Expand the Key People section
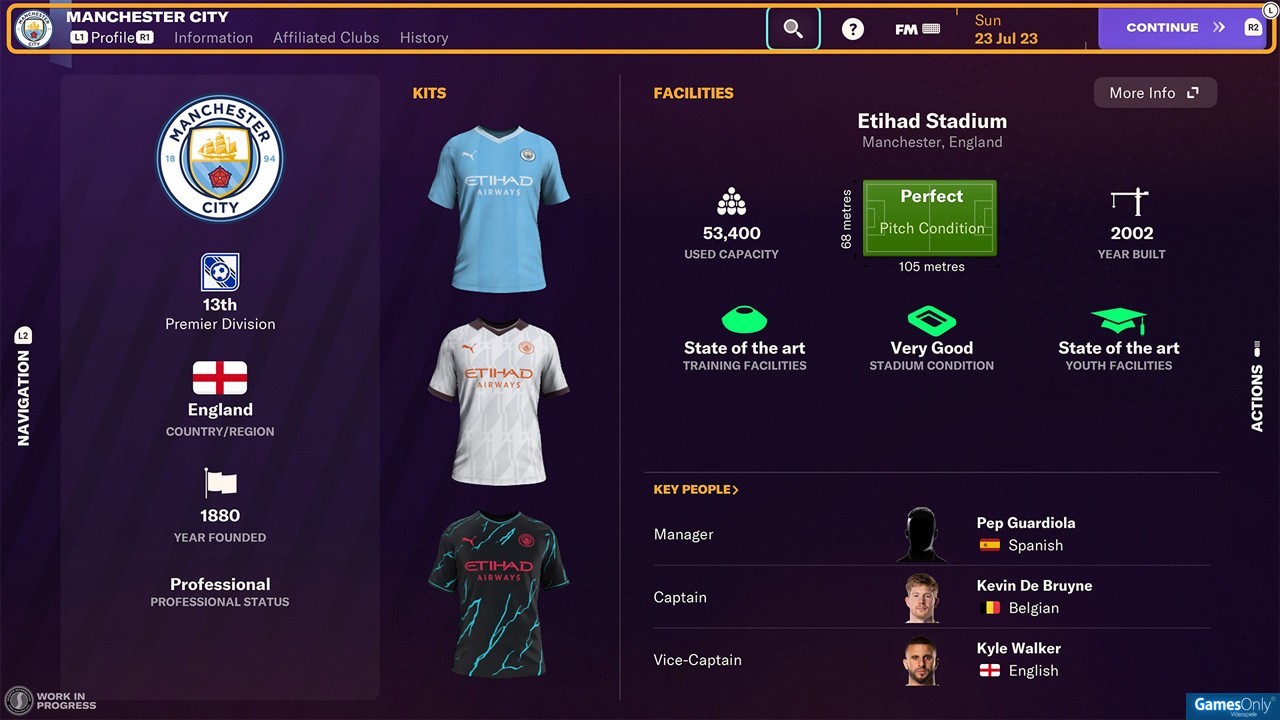 (x=696, y=490)
